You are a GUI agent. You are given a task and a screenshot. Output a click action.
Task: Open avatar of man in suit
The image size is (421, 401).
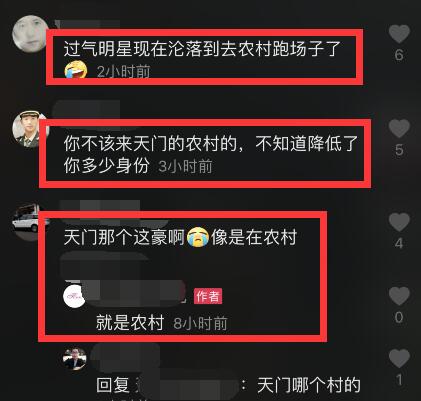[x=75, y=359]
